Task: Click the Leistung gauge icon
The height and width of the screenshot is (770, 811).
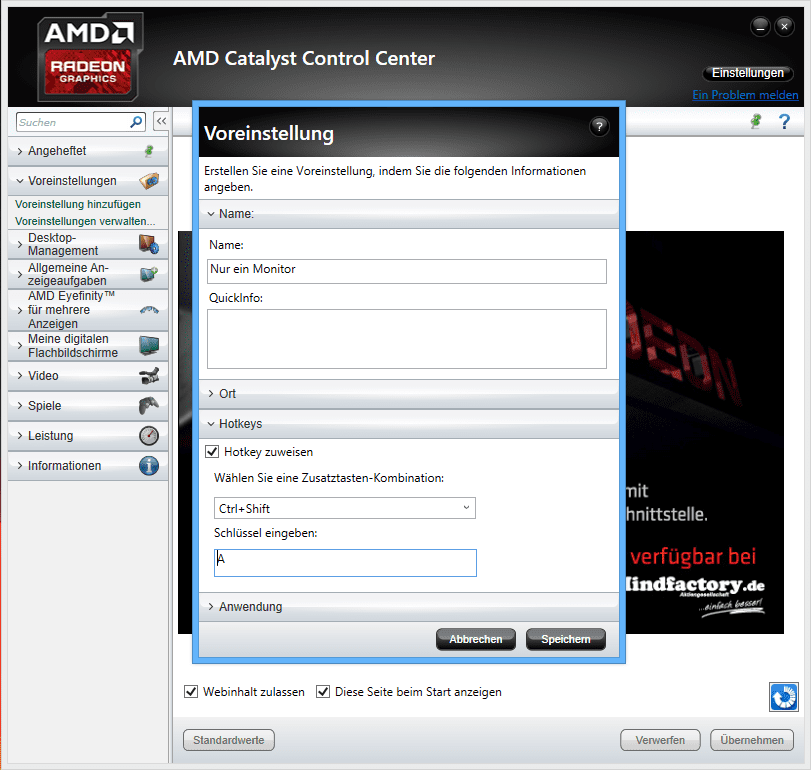Action: point(149,436)
